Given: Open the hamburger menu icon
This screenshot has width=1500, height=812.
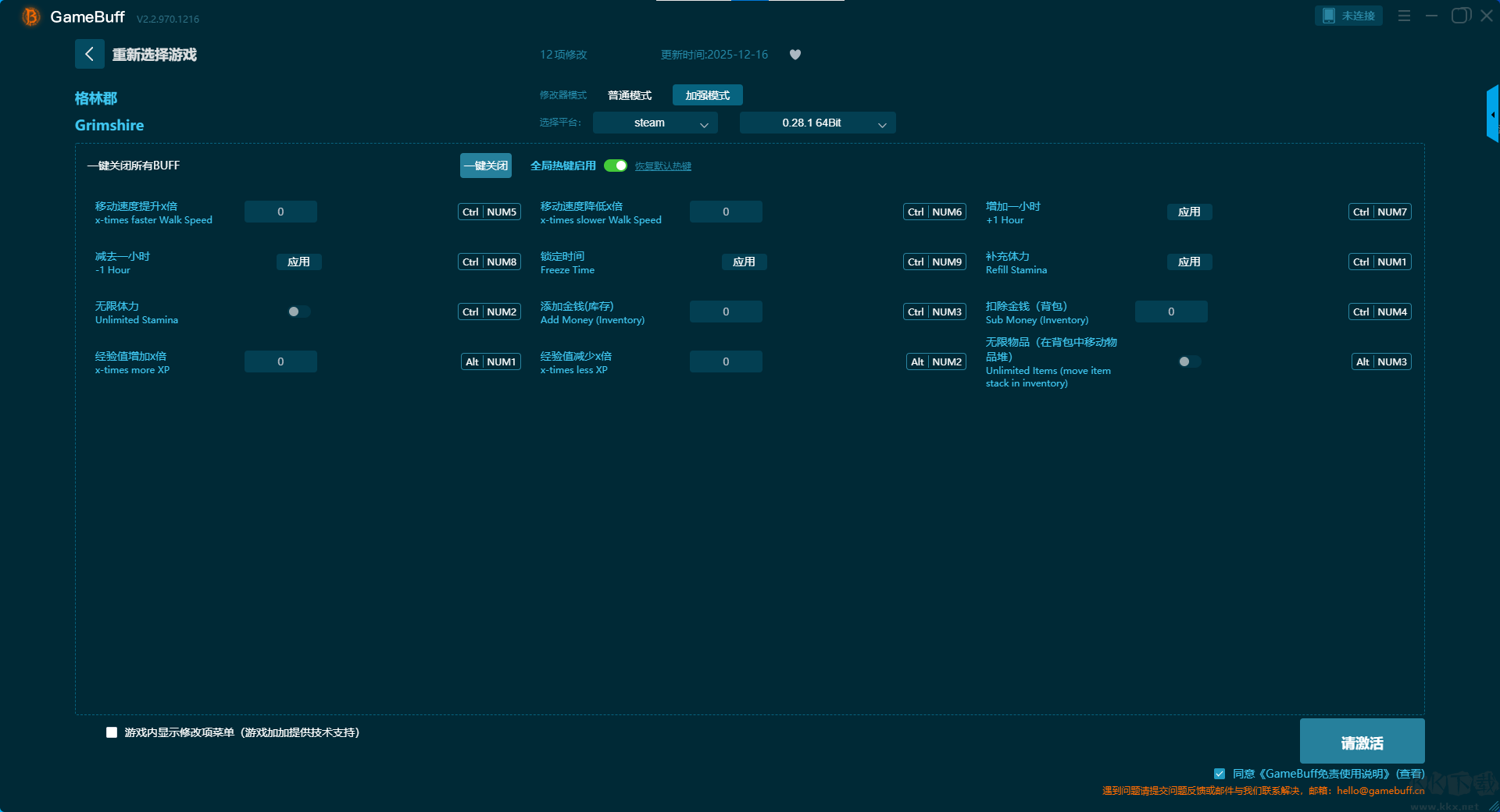Looking at the screenshot, I should (x=1404, y=16).
